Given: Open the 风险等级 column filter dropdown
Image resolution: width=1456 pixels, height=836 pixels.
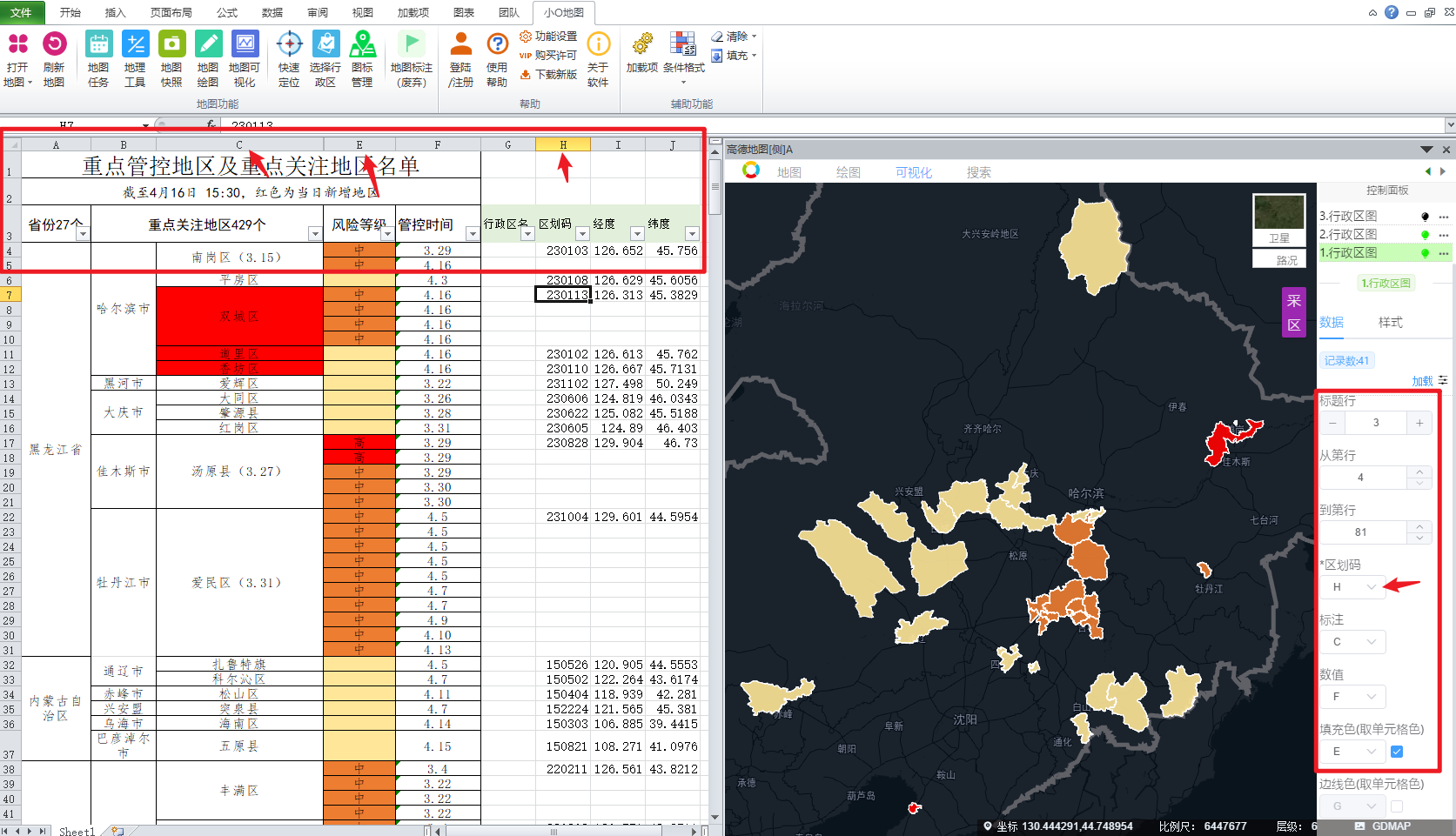Looking at the screenshot, I should tap(387, 234).
